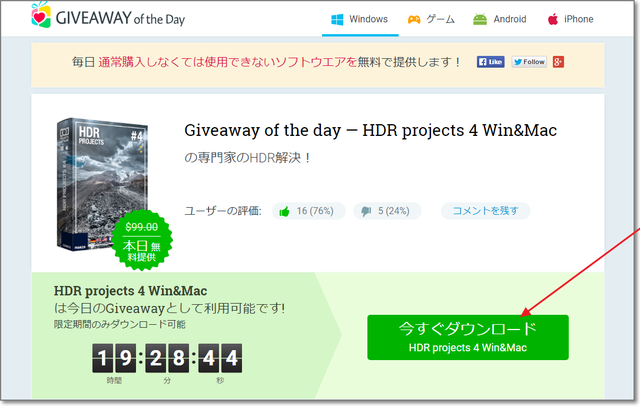Click the Twitter Follow button

click(x=529, y=62)
